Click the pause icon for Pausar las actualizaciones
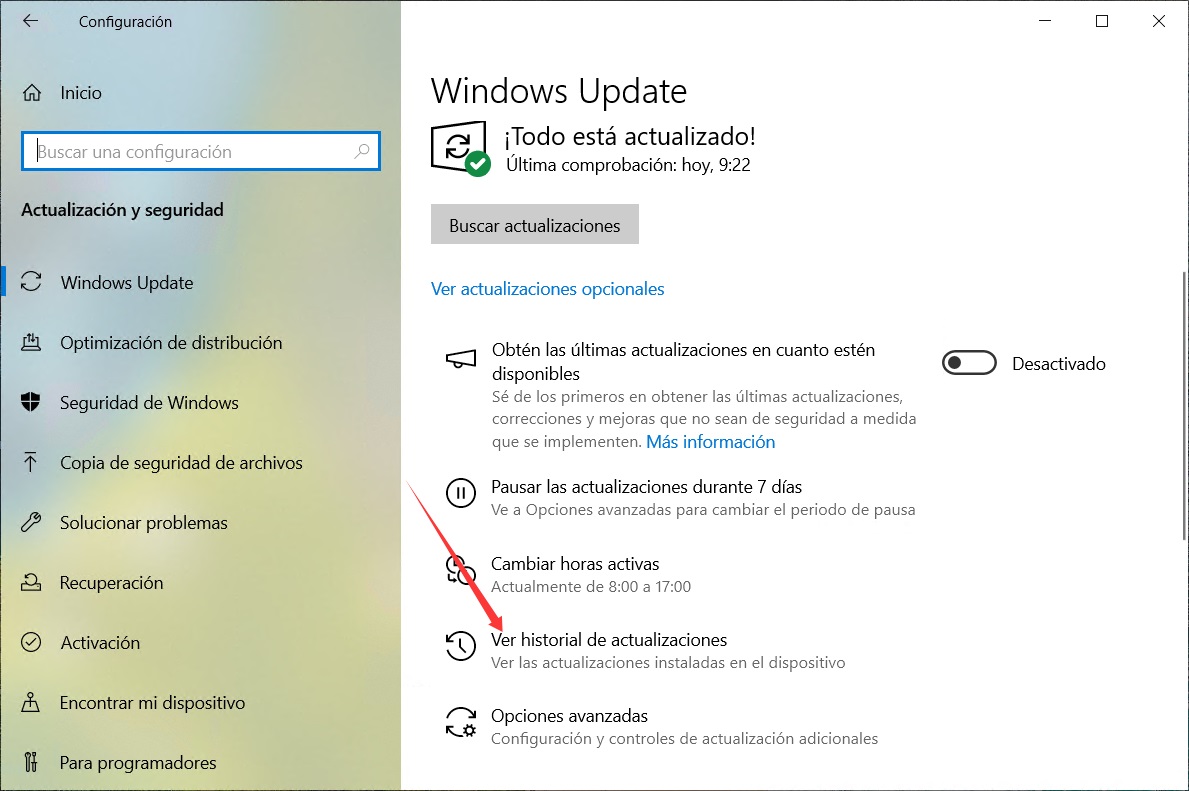The width and height of the screenshot is (1189, 791). (x=460, y=493)
